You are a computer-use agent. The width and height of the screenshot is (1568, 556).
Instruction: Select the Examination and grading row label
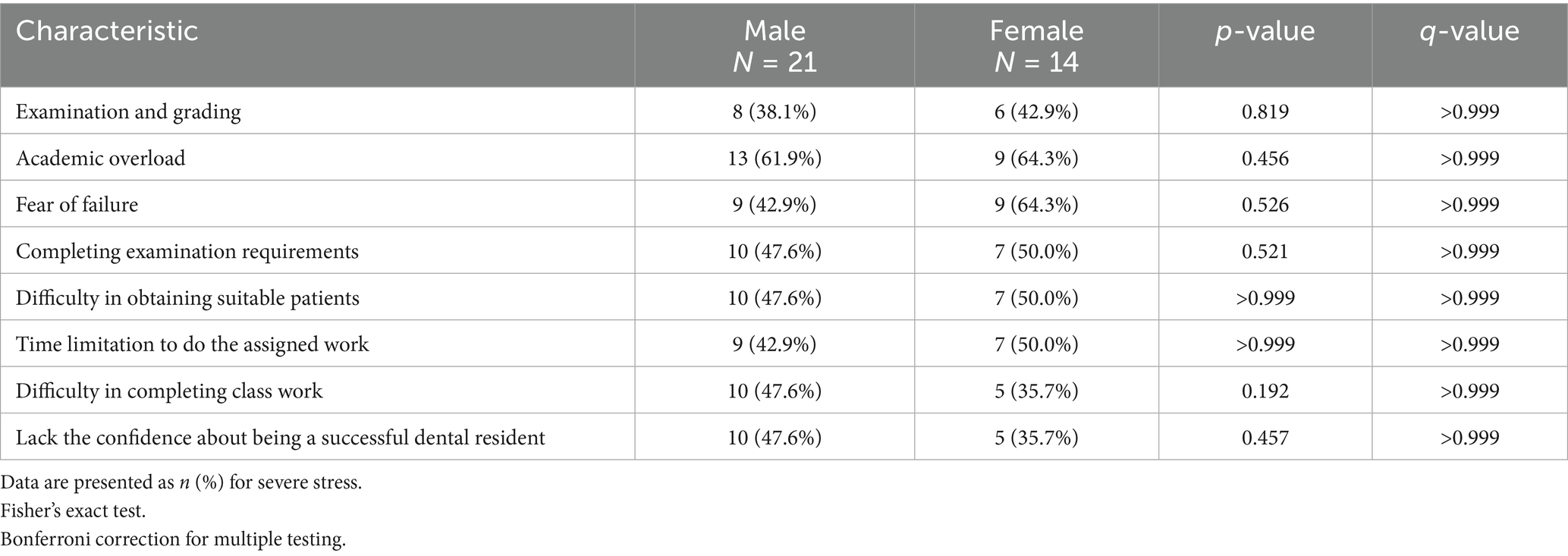pyautogui.click(x=128, y=112)
